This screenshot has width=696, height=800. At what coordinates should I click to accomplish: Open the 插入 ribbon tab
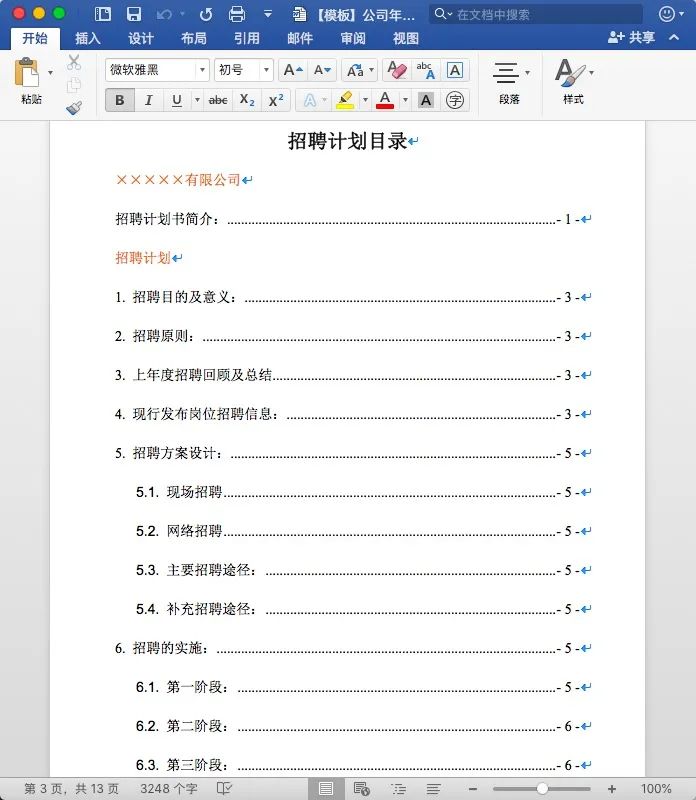click(x=87, y=38)
